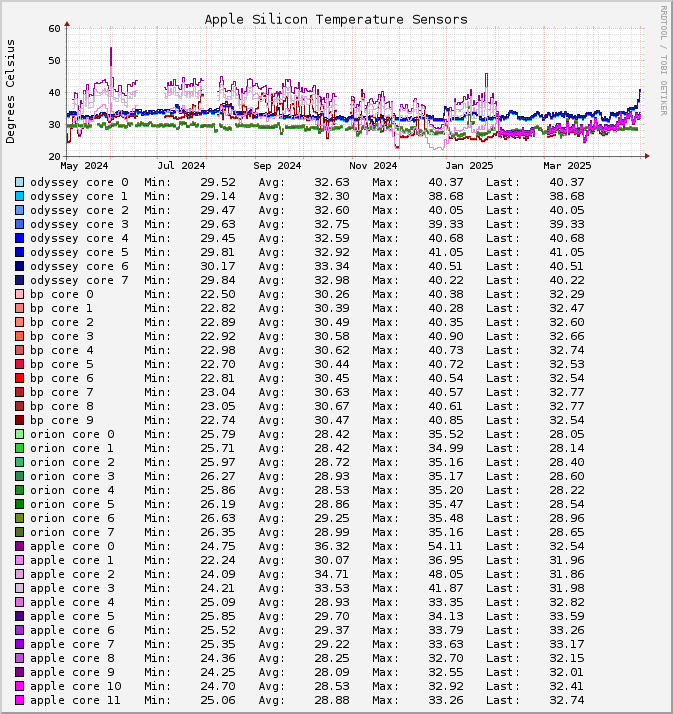
Task: Click the orion core 0 light green swatch
Action: tap(19, 434)
